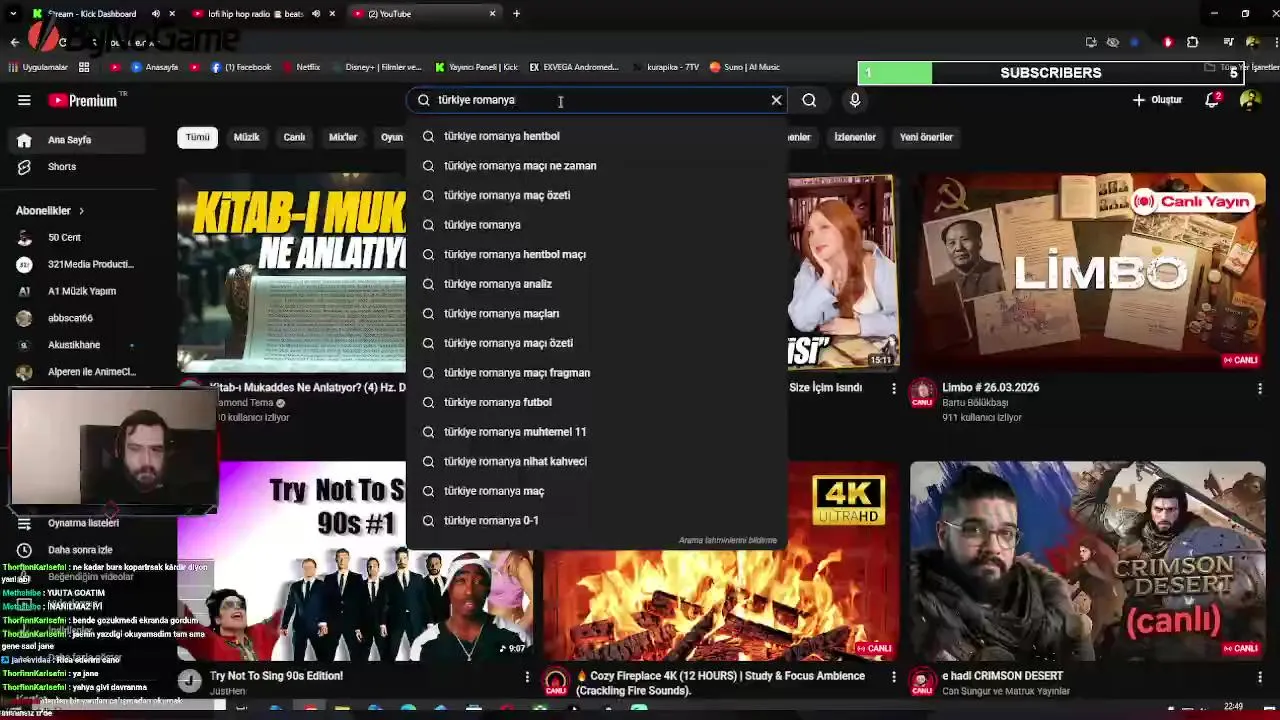This screenshot has width=1280, height=720.
Task: Choose suggestion türkiye romanya maçları
Action: [597, 313]
